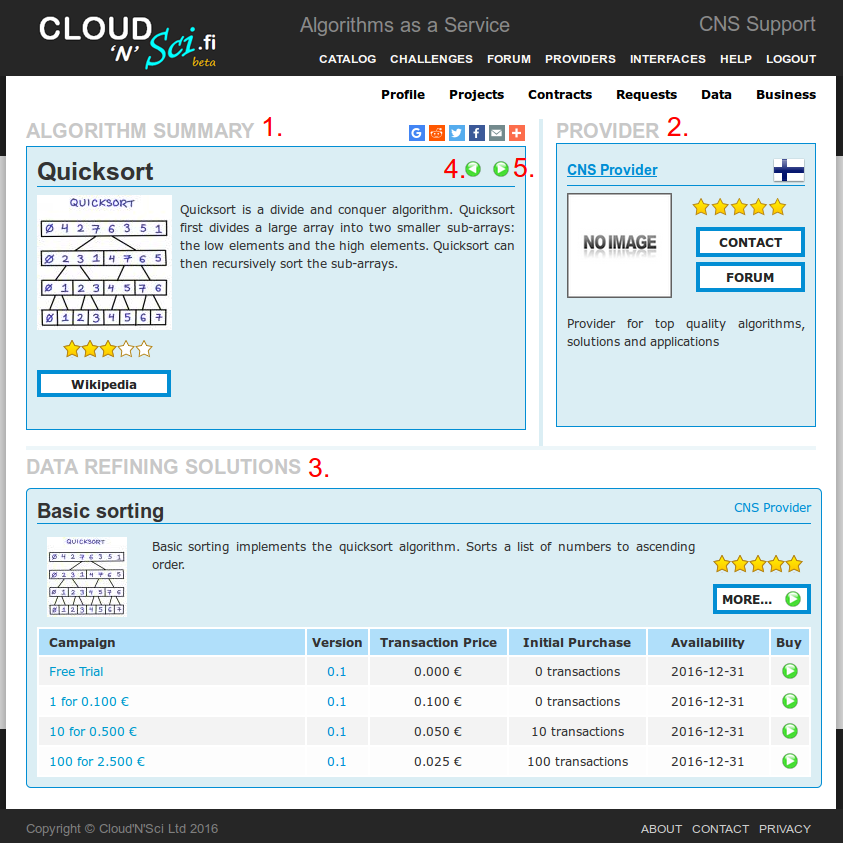Image resolution: width=843 pixels, height=843 pixels.
Task: Open the Providers menu
Action: [580, 59]
